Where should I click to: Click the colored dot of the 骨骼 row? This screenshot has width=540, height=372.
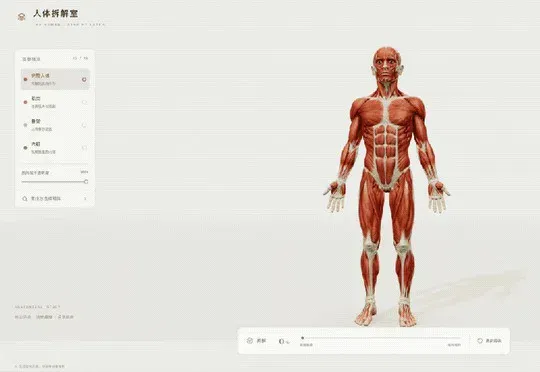[x=25, y=125]
